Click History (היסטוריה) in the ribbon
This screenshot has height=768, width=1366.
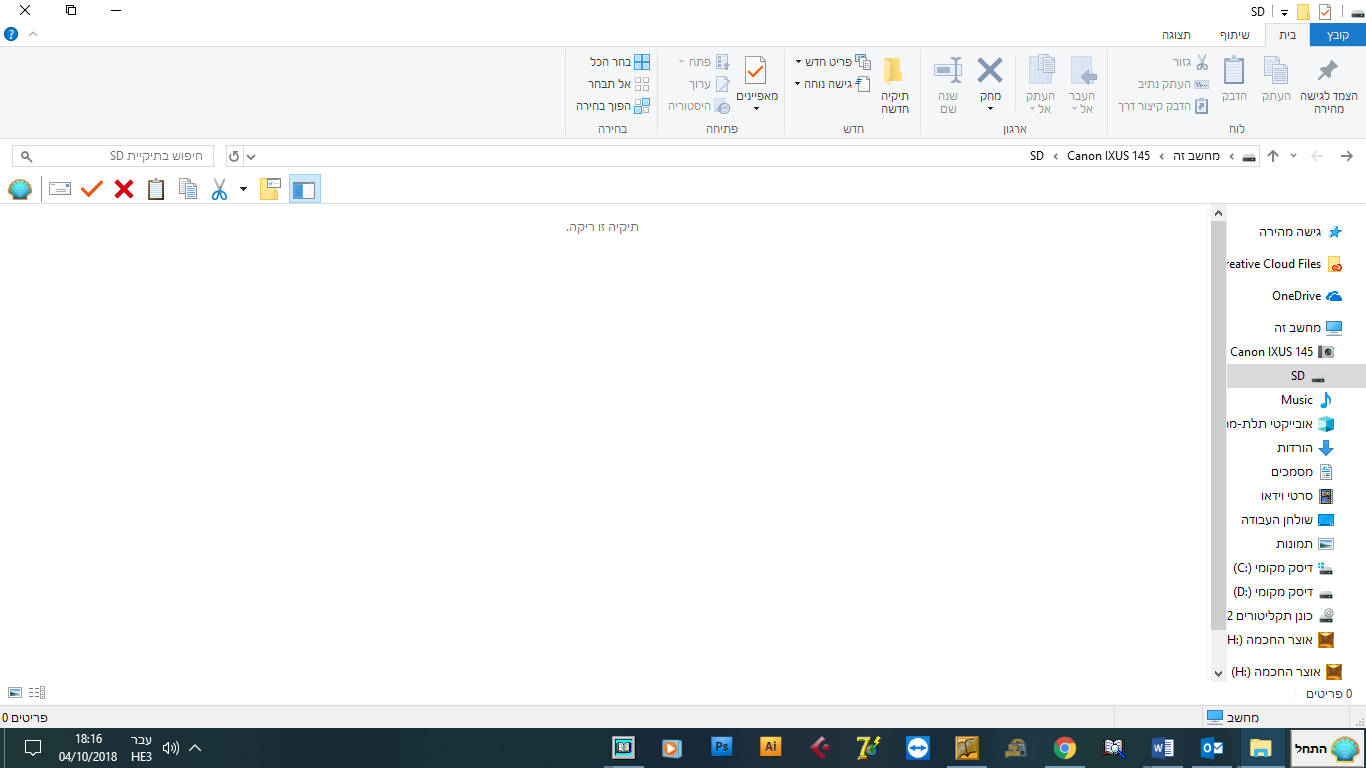pyautogui.click(x=699, y=106)
